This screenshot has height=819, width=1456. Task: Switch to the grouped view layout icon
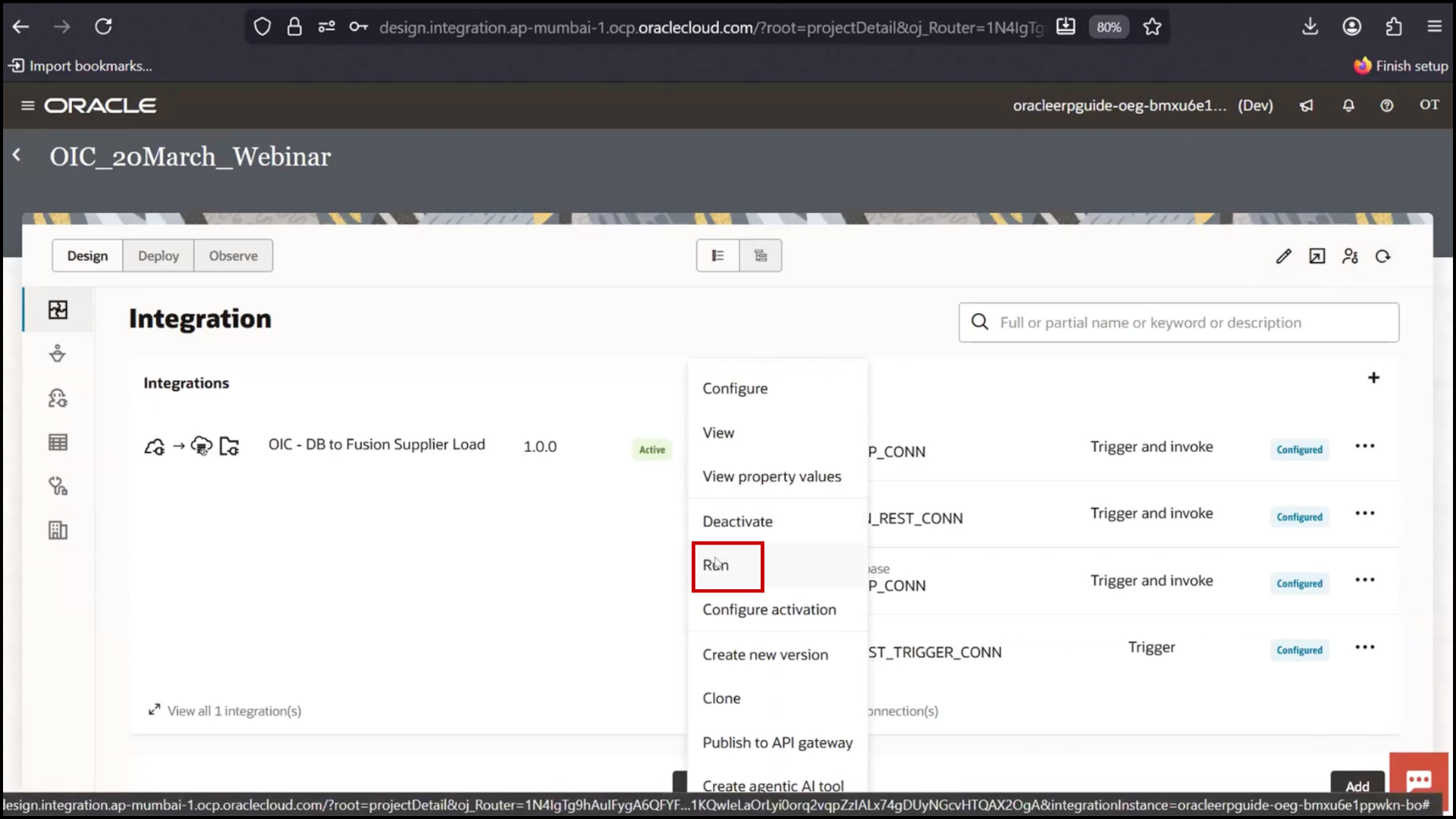[761, 256]
